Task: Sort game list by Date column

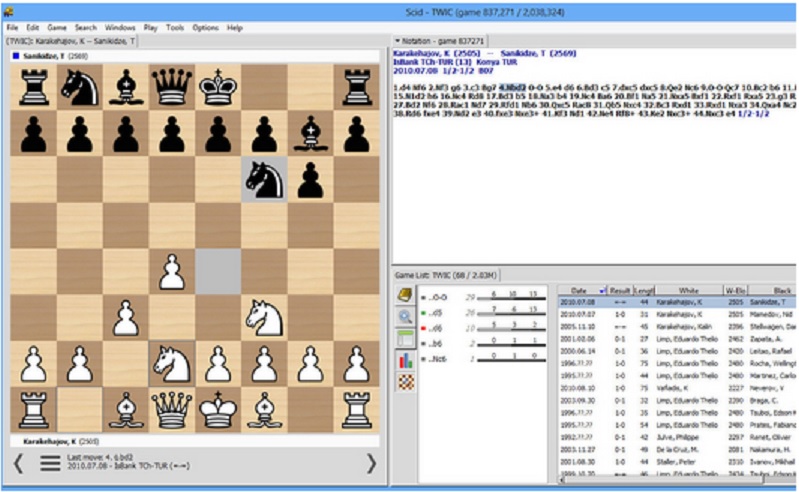Action: (582, 290)
